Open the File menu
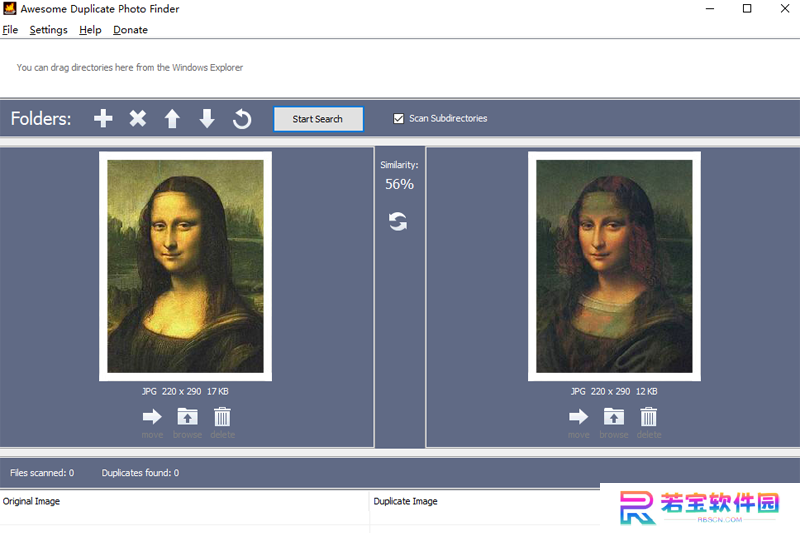800x533 pixels. 10,30
